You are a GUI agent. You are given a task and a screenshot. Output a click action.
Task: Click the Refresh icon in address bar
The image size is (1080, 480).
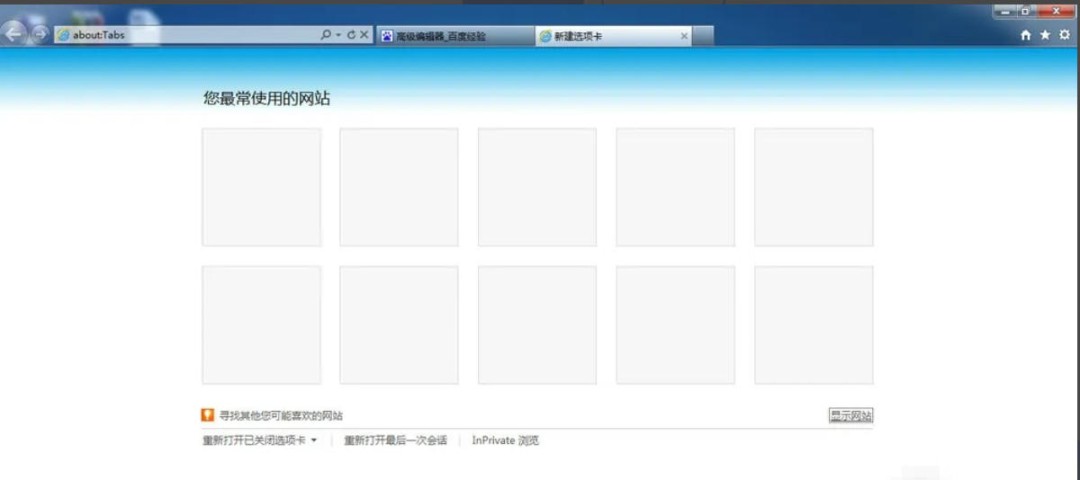tap(351, 35)
